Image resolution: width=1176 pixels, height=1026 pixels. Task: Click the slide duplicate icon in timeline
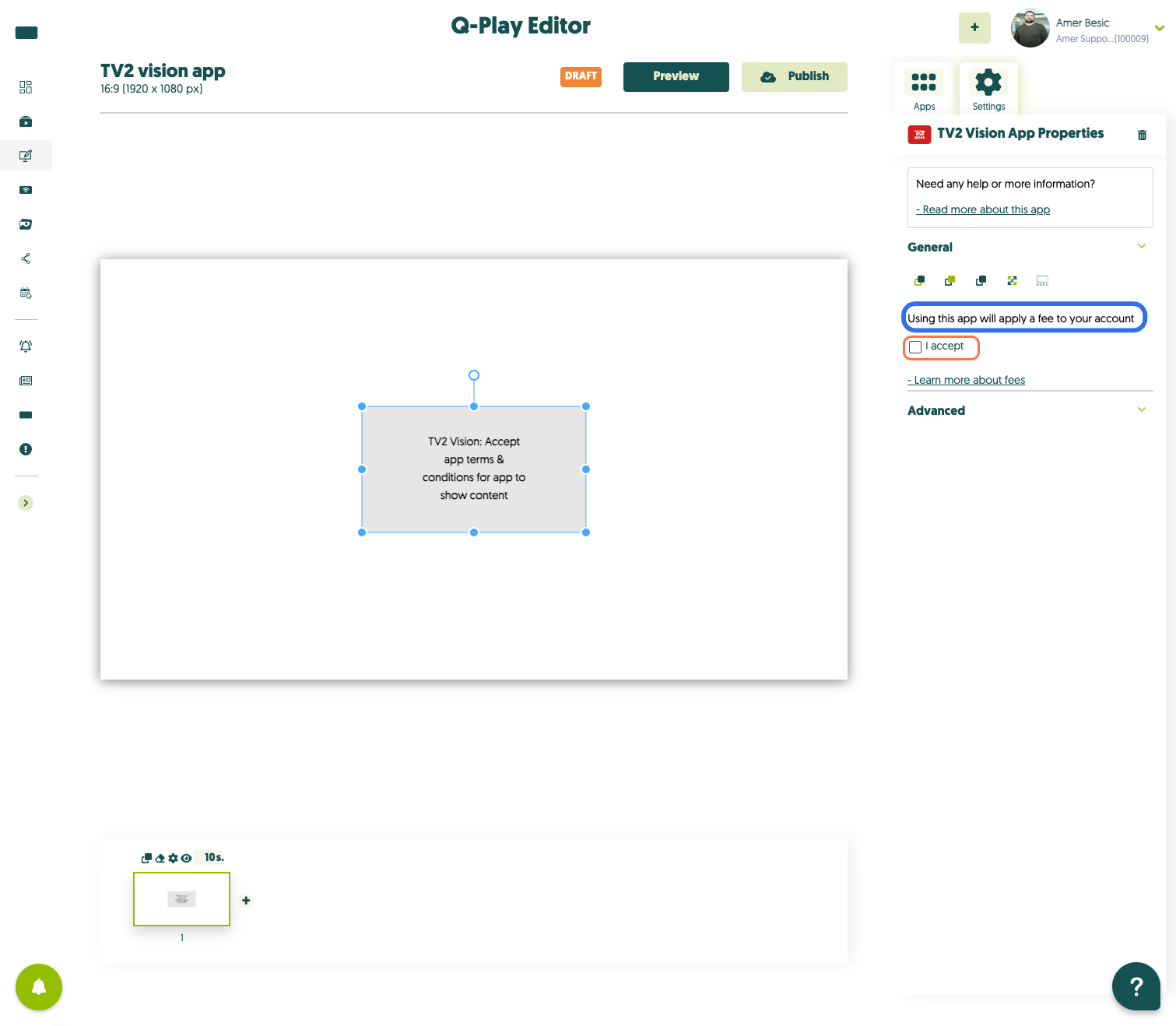point(146,858)
